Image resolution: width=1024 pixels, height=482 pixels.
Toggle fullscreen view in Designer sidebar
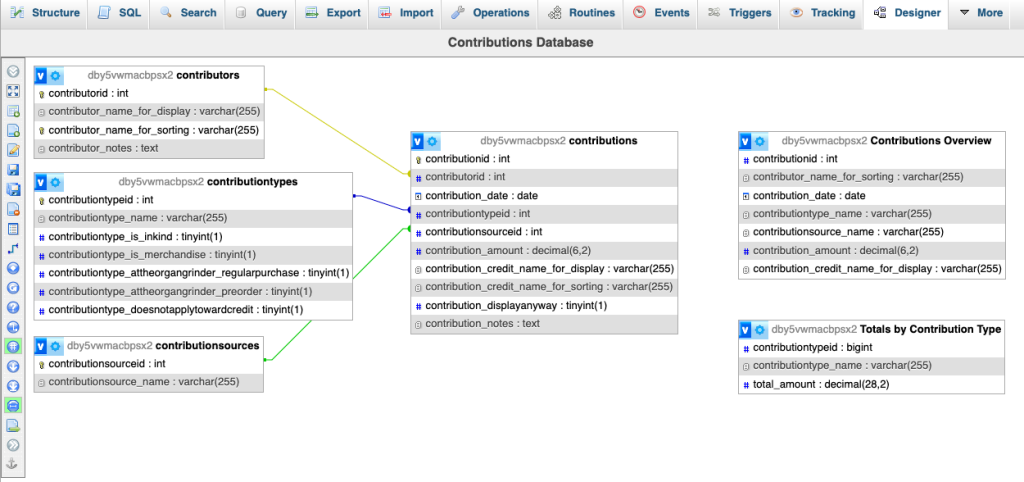(x=12, y=91)
